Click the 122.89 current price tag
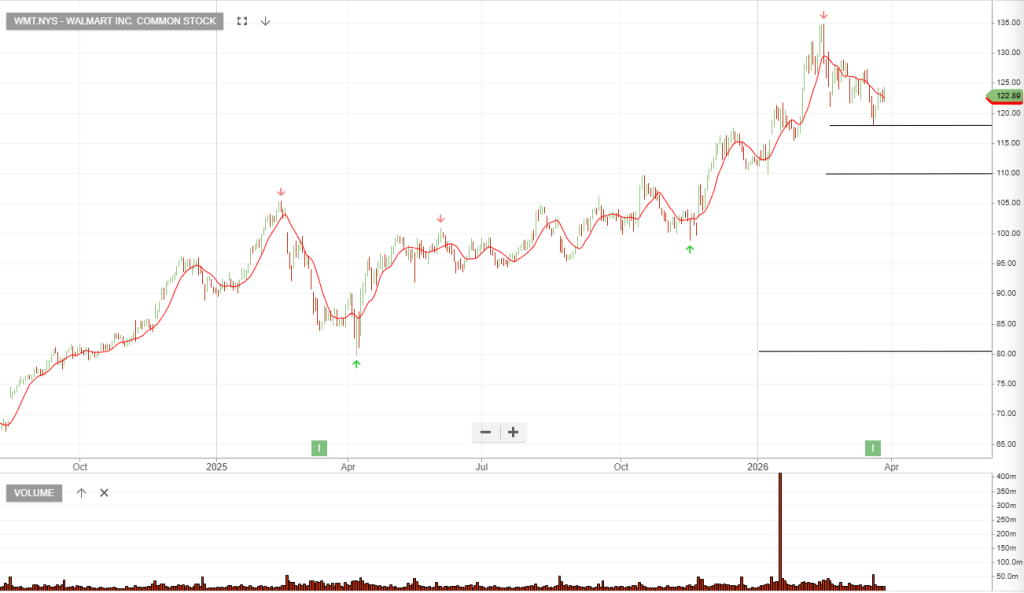 tap(1005, 96)
